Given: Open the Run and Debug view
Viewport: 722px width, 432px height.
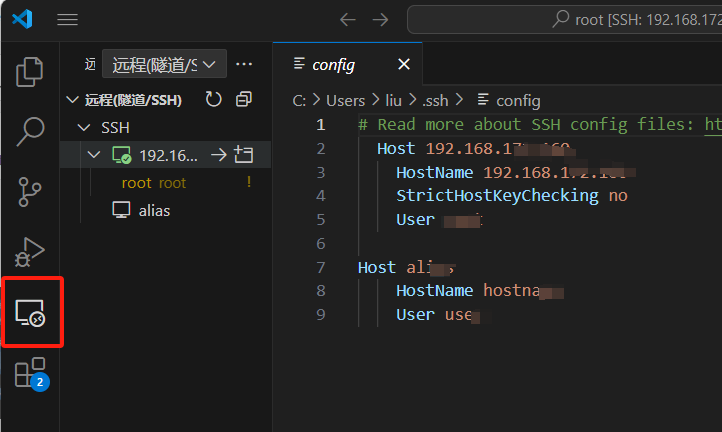Looking at the screenshot, I should click(x=29, y=252).
